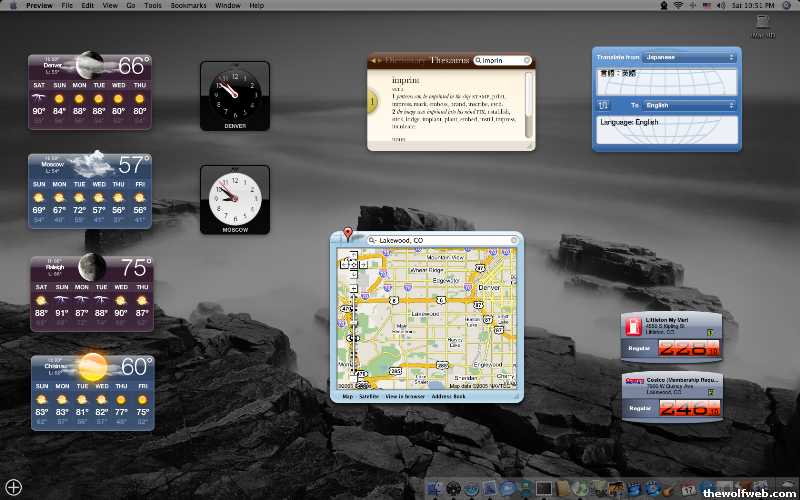Image resolution: width=800 pixels, height=500 pixels.
Task: Click the dictionary back arrow
Action: pyautogui.click(x=374, y=61)
